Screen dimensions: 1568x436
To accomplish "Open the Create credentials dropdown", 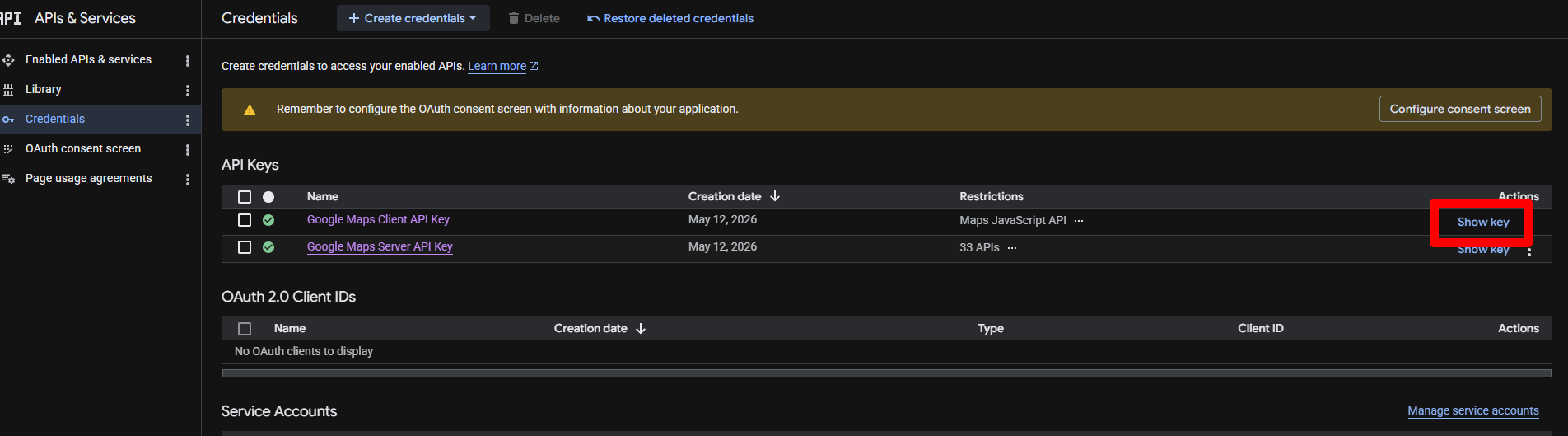I will tap(413, 18).
